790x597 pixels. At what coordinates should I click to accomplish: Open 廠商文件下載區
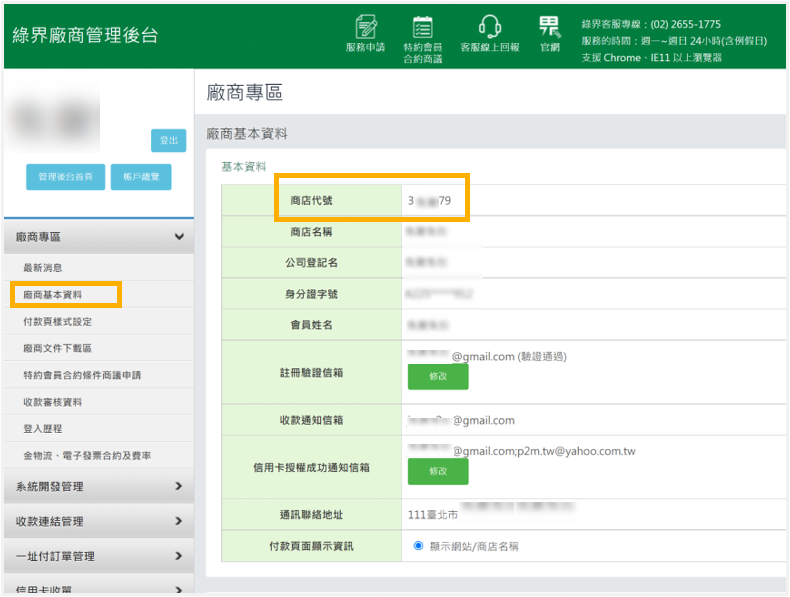point(57,348)
